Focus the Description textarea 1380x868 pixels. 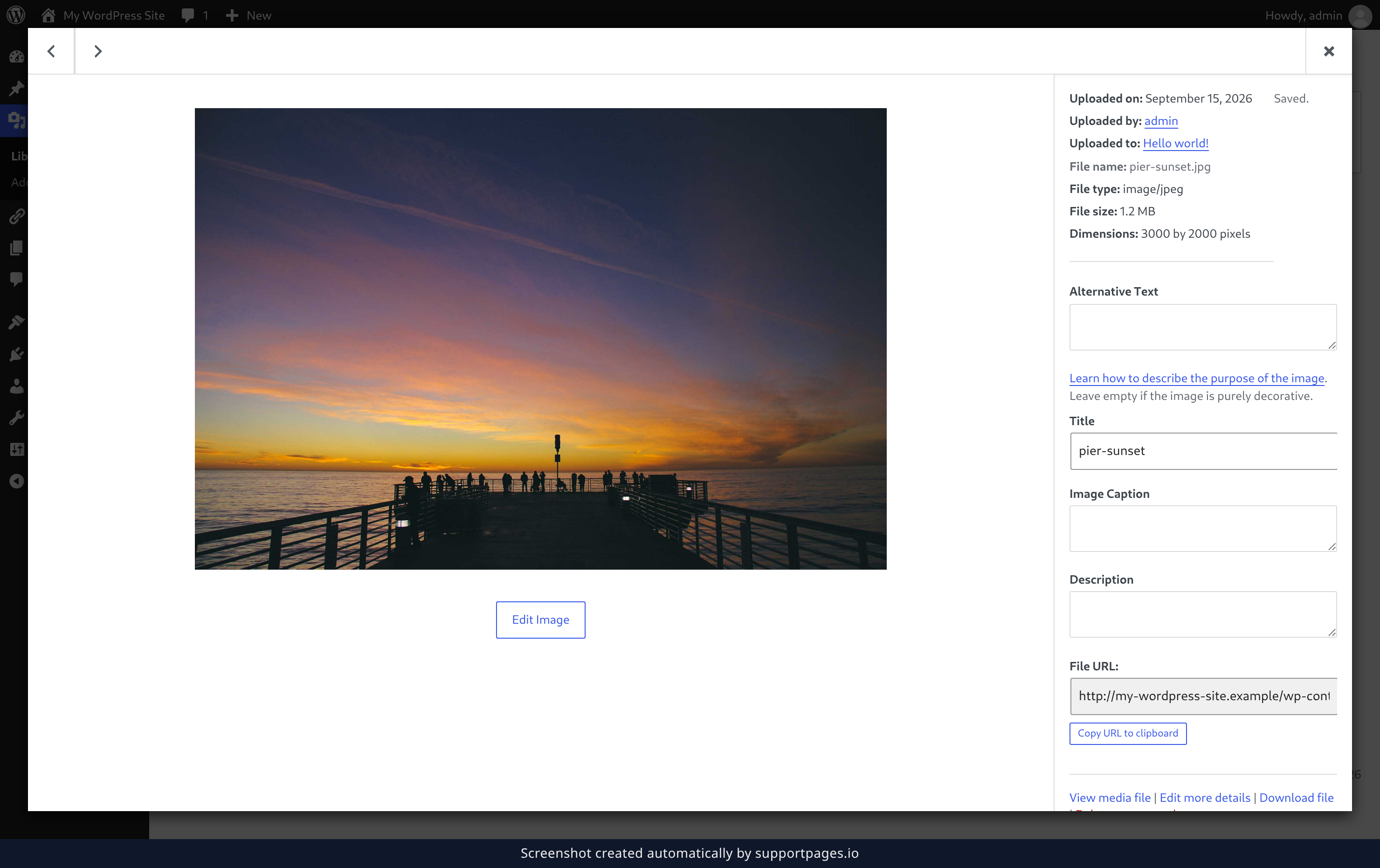(x=1203, y=614)
